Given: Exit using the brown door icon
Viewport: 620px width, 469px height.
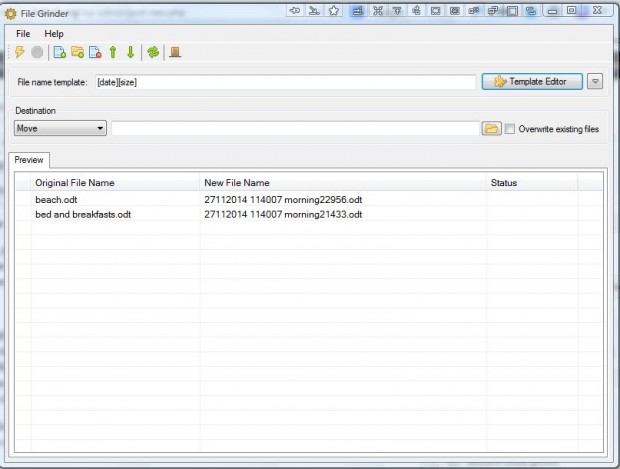Looking at the screenshot, I should tap(175, 52).
